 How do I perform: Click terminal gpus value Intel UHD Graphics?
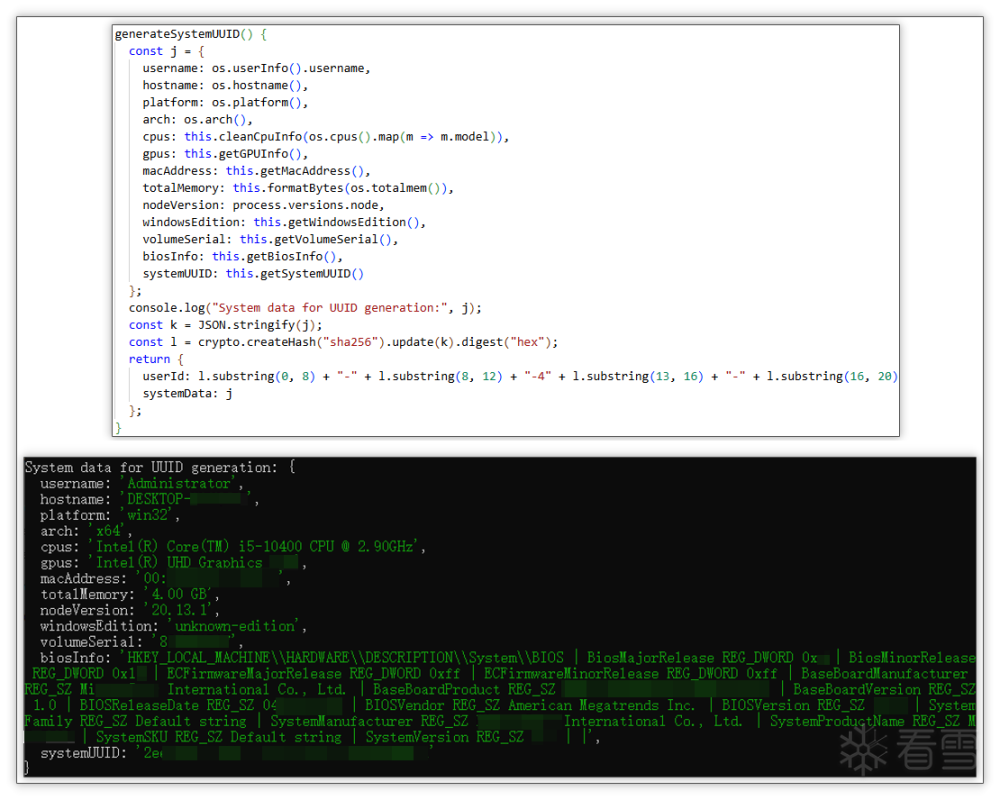tap(195, 563)
